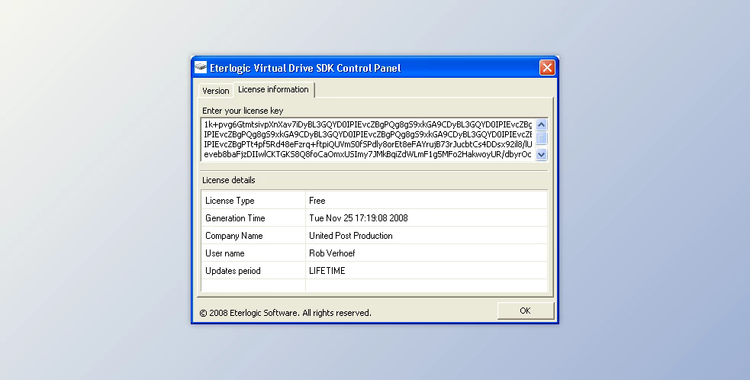Click the OK button
Viewport: 750px width, 380px height.
click(x=525, y=311)
